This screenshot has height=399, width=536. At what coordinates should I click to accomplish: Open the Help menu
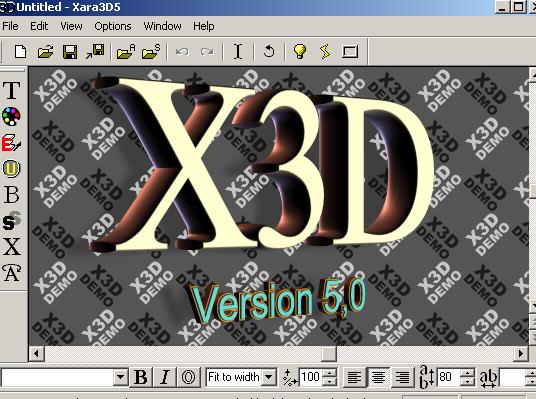click(x=204, y=26)
